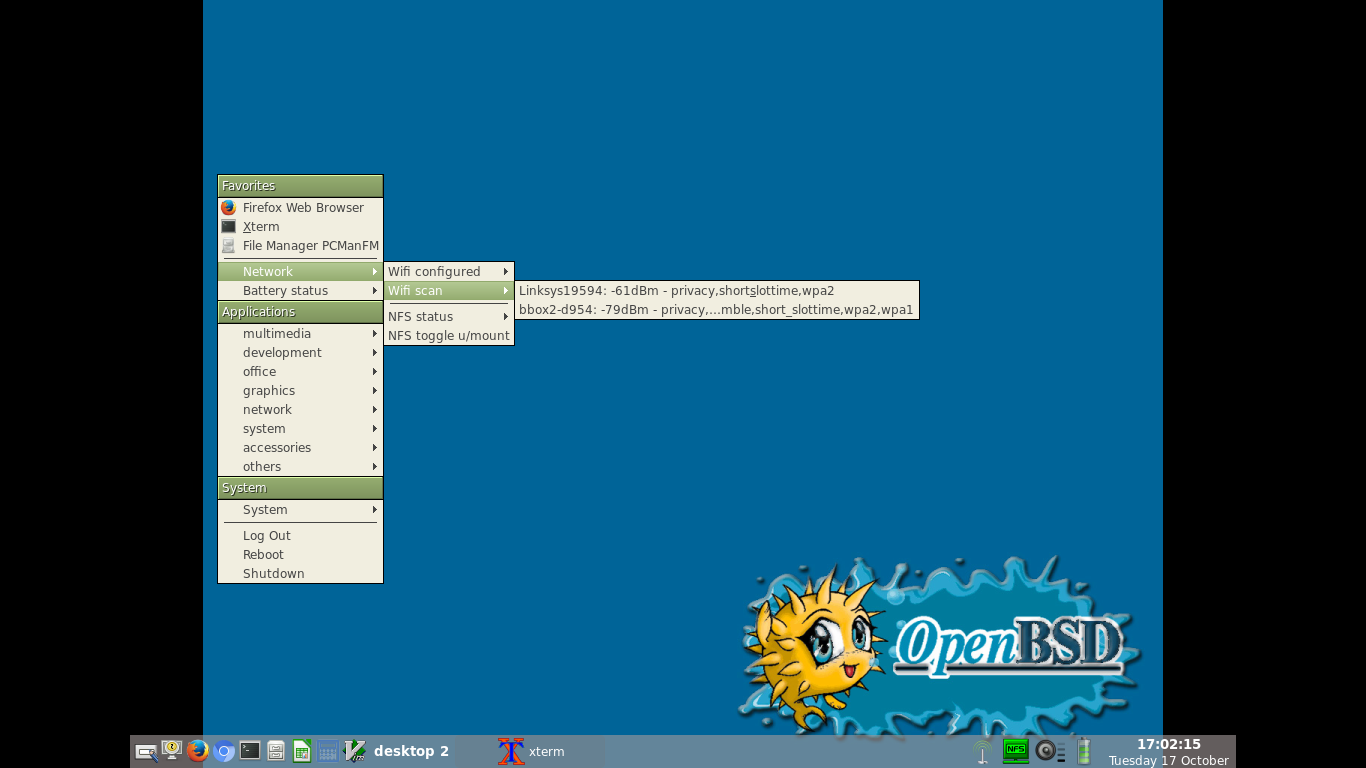Click the lock screen monitor icon
This screenshot has height=768, width=1366.
pos(172,751)
